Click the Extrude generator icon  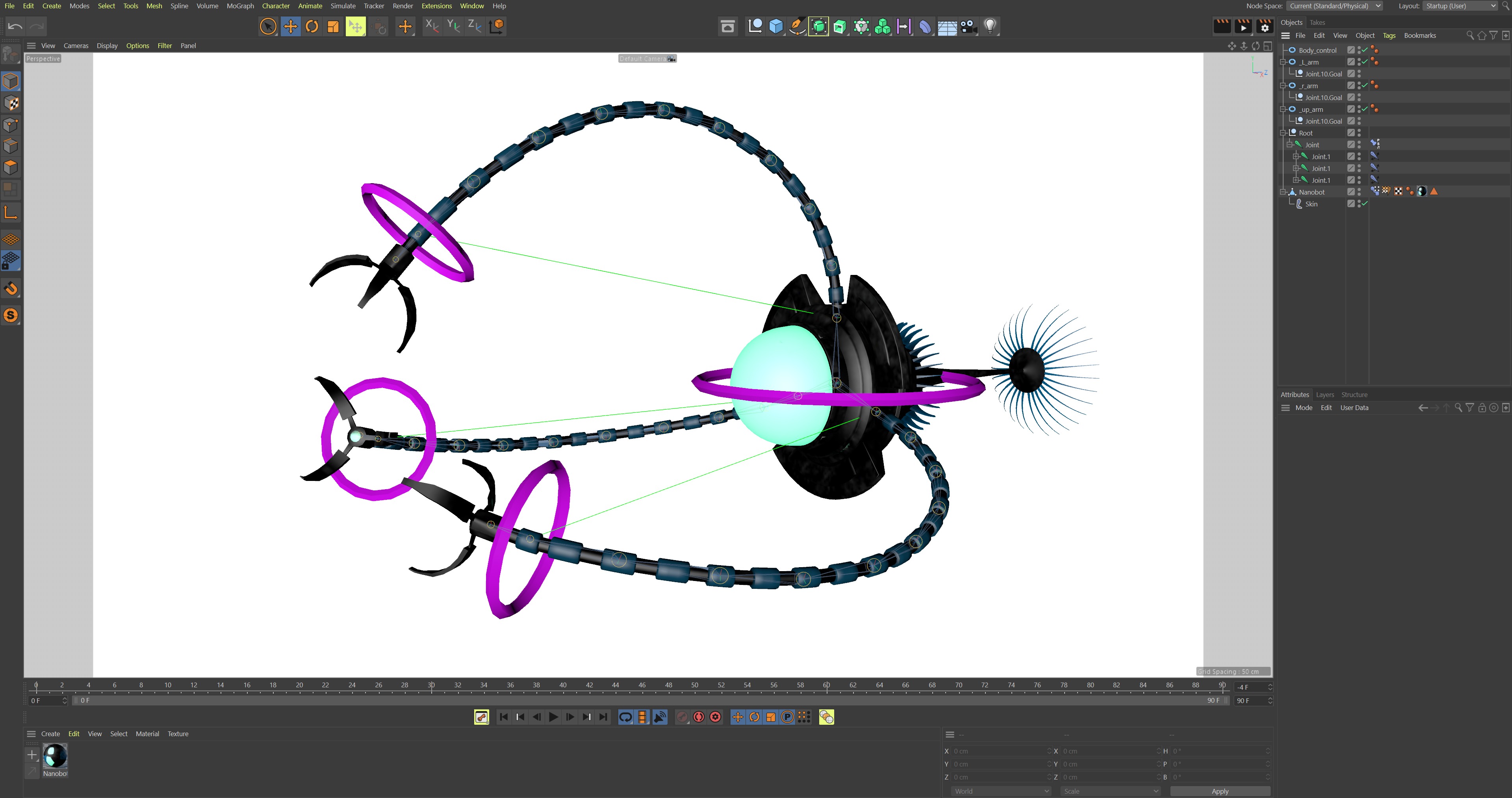pos(840,26)
